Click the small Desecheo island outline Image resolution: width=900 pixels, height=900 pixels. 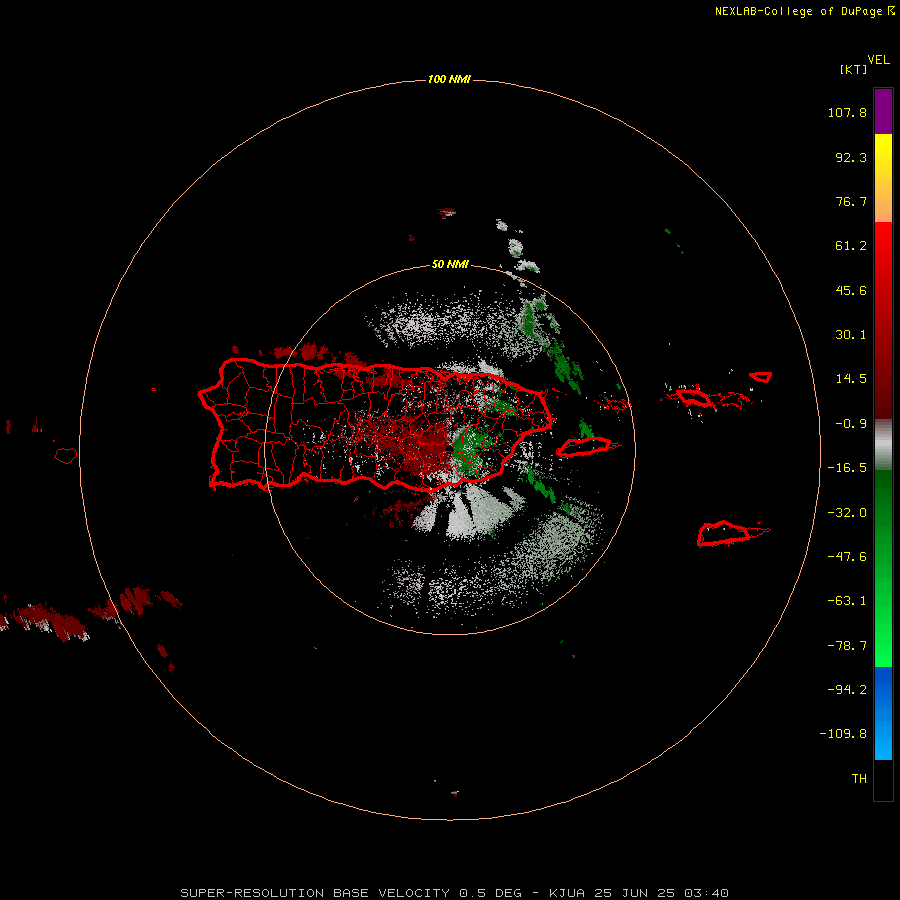click(x=154, y=390)
